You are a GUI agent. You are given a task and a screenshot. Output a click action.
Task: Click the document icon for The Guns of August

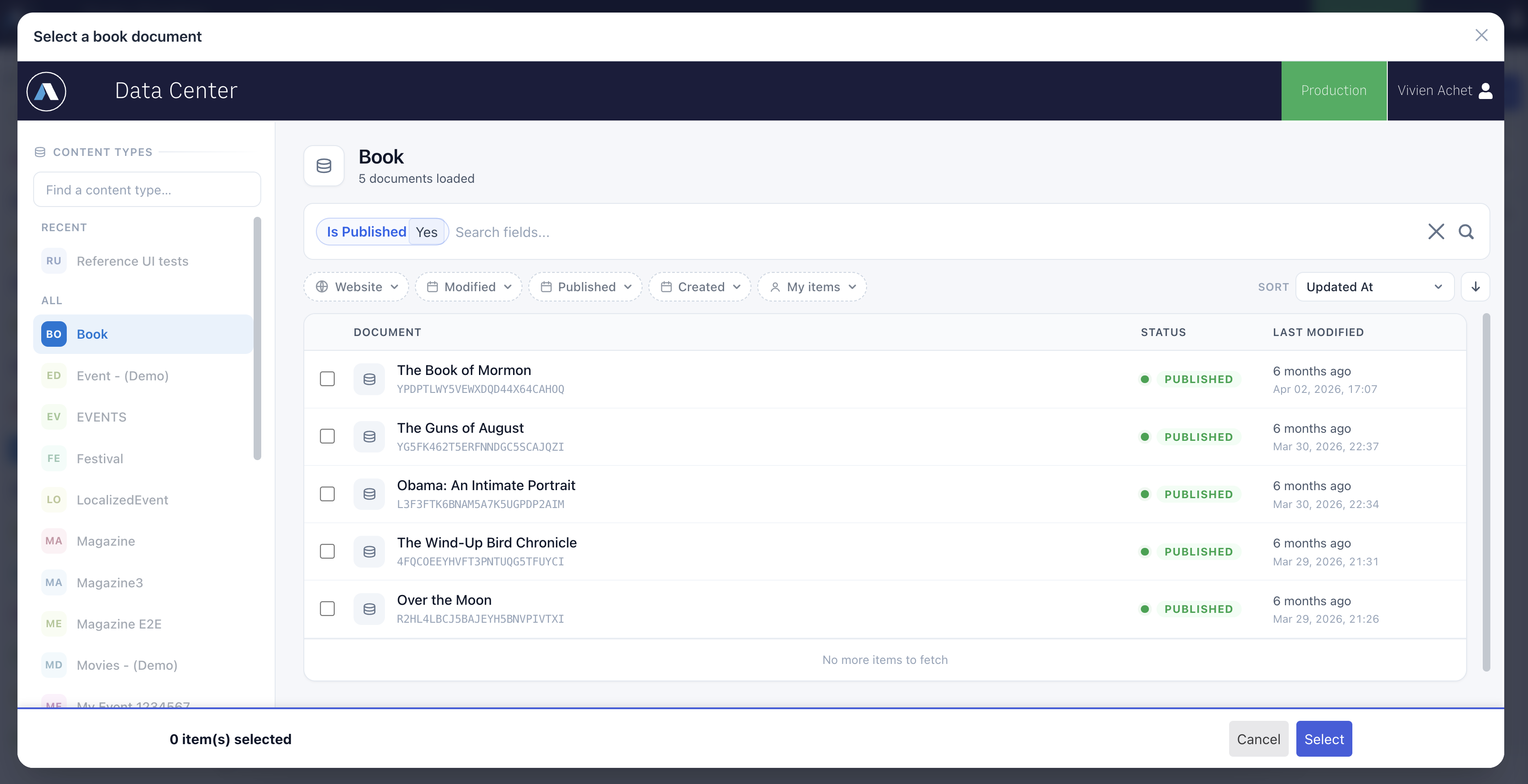coord(369,436)
